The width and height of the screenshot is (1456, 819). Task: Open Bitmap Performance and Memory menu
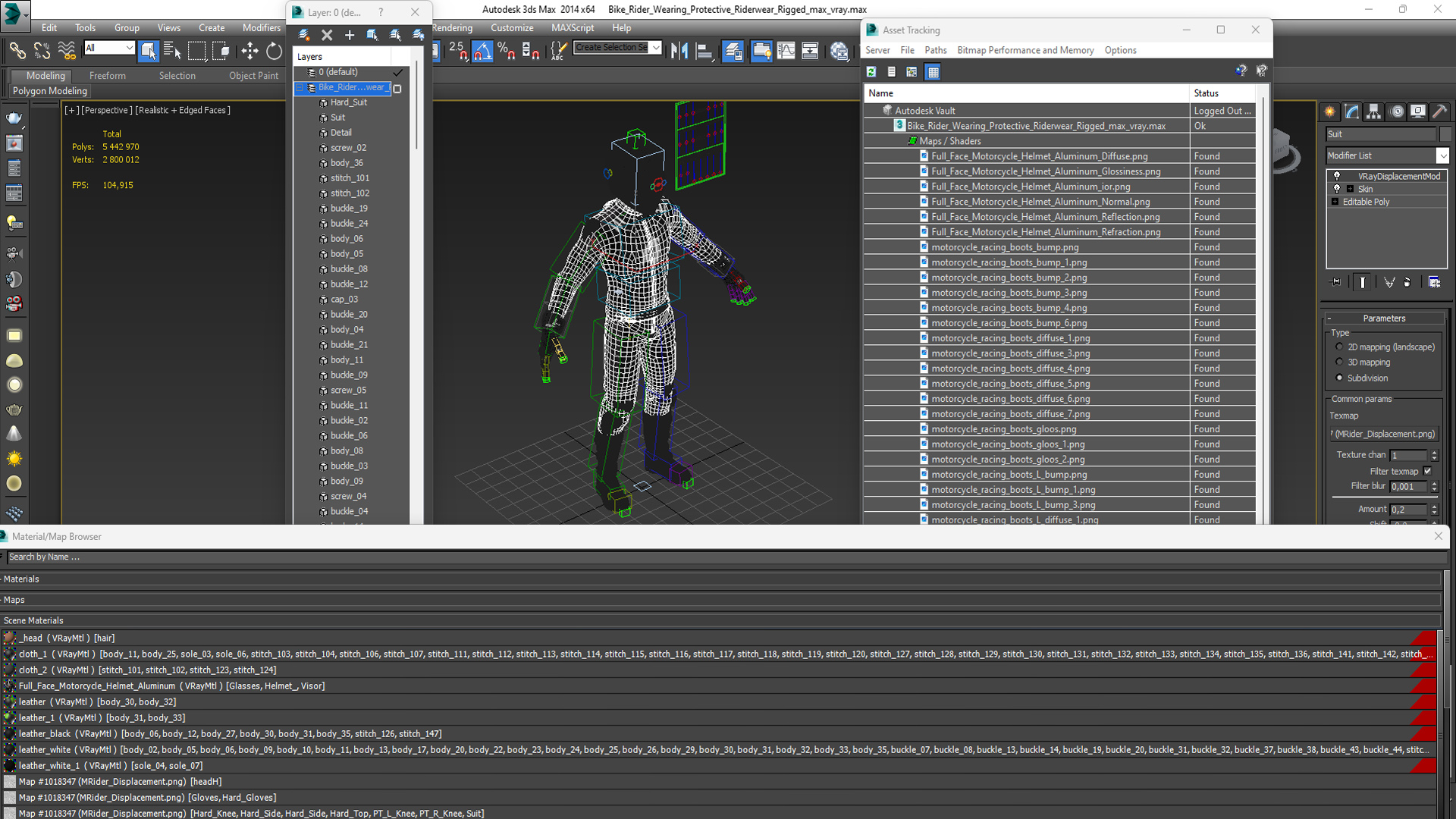(x=1025, y=50)
